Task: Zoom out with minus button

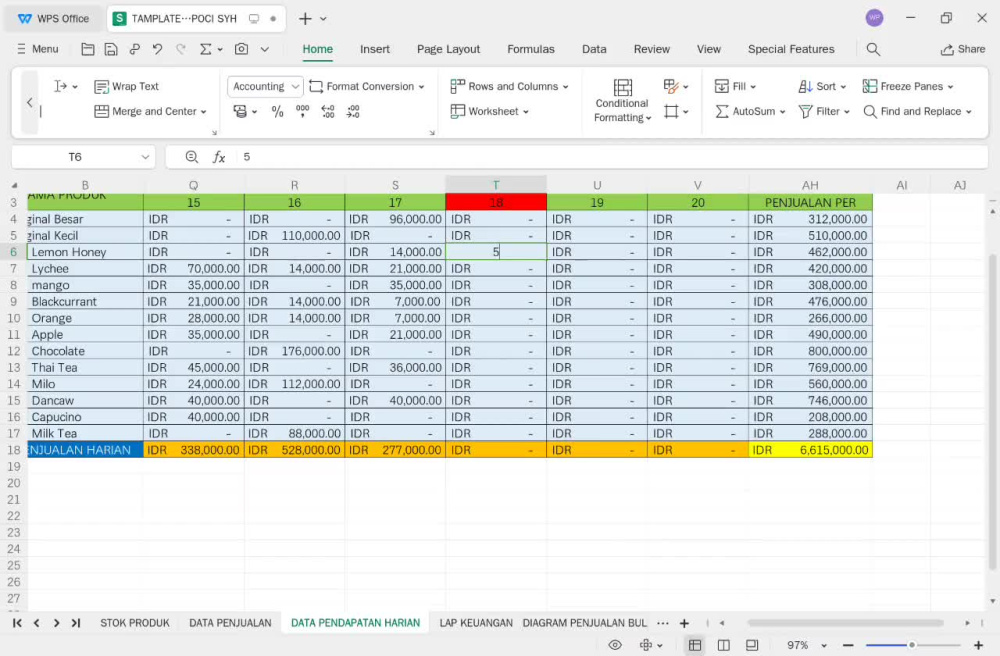Action: click(848, 645)
